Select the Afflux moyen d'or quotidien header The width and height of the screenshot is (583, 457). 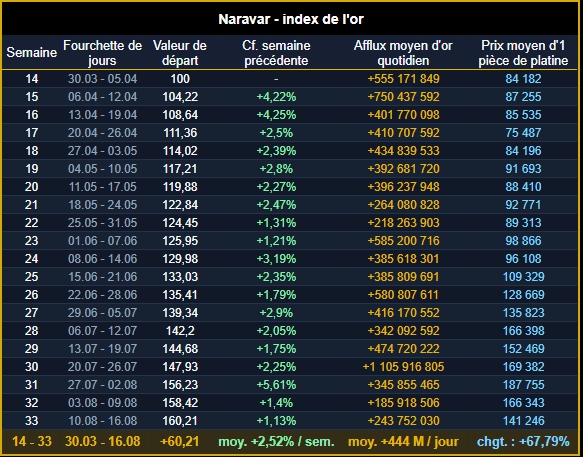click(403, 53)
